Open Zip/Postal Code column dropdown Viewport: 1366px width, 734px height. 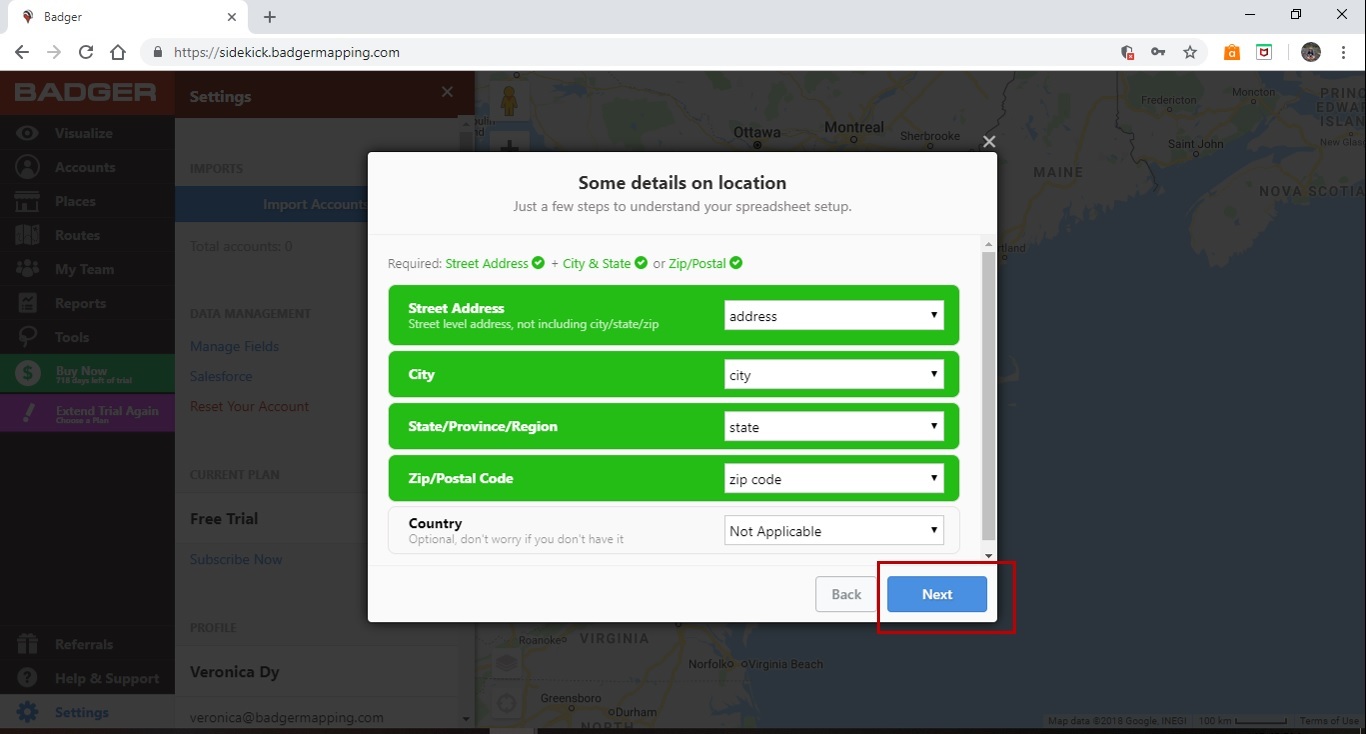(834, 479)
